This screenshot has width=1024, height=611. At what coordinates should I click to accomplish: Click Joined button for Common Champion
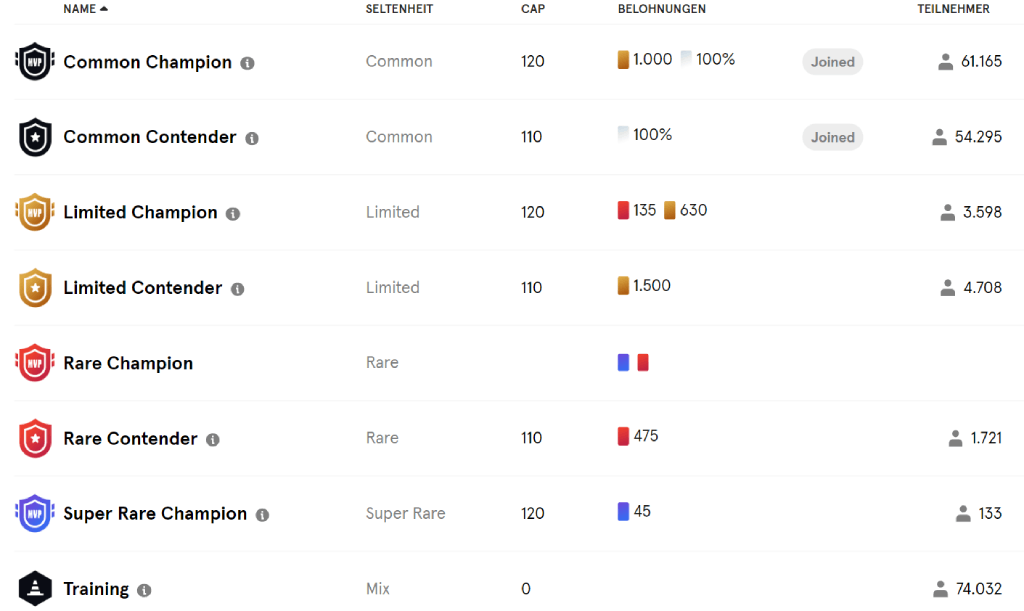(833, 62)
